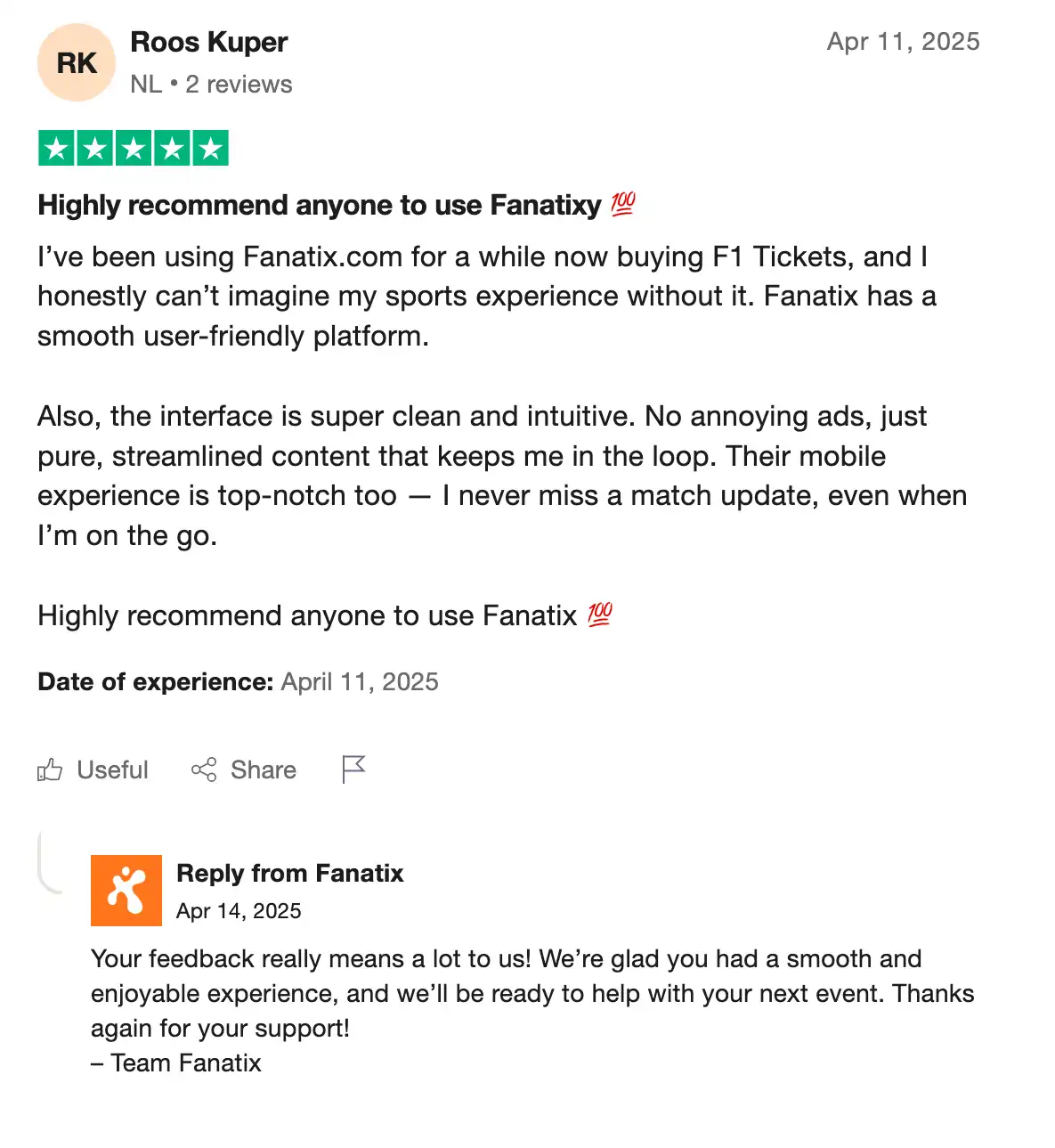The height and width of the screenshot is (1148, 1055).
Task: Click the orange Fanatix logo in the reply
Action: coord(126,890)
